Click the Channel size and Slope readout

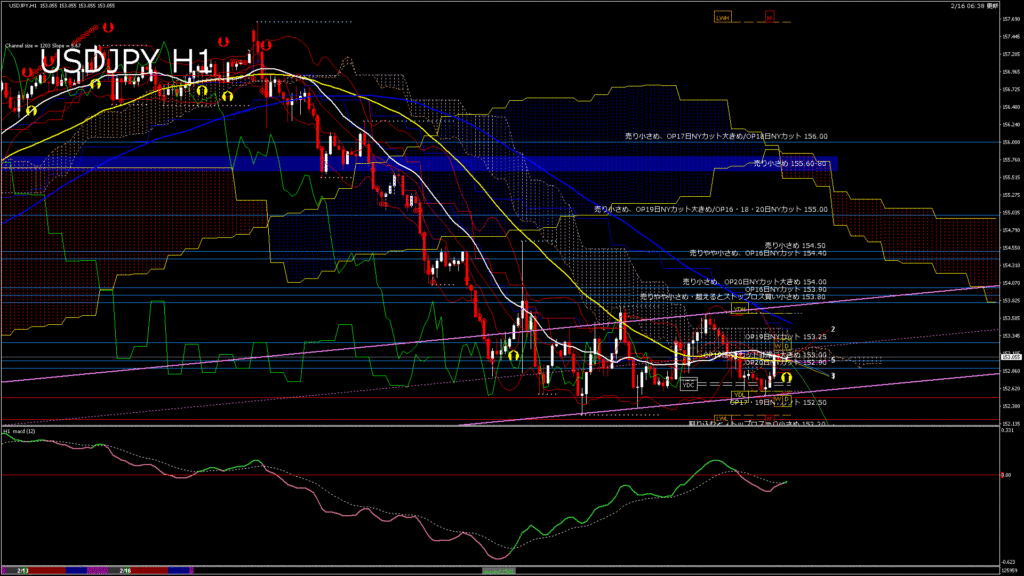click(42, 45)
